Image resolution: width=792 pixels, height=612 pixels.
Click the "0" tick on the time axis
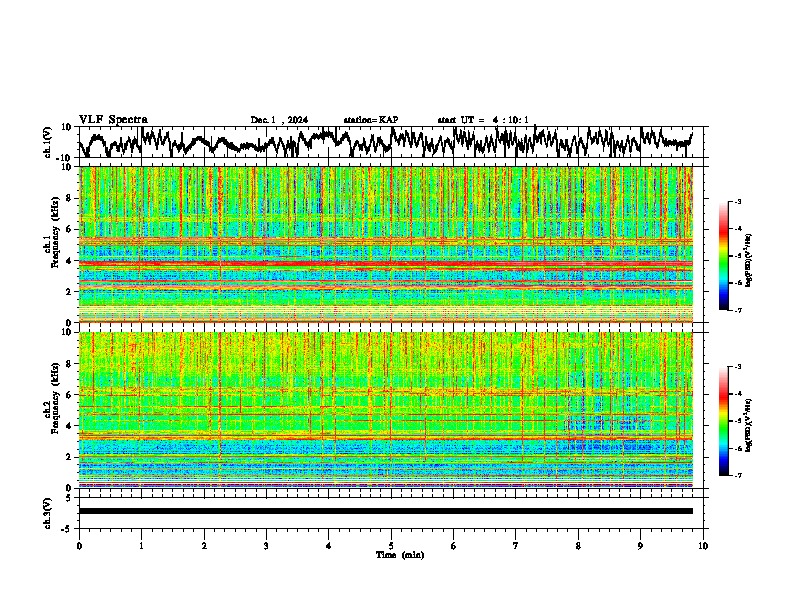click(79, 546)
